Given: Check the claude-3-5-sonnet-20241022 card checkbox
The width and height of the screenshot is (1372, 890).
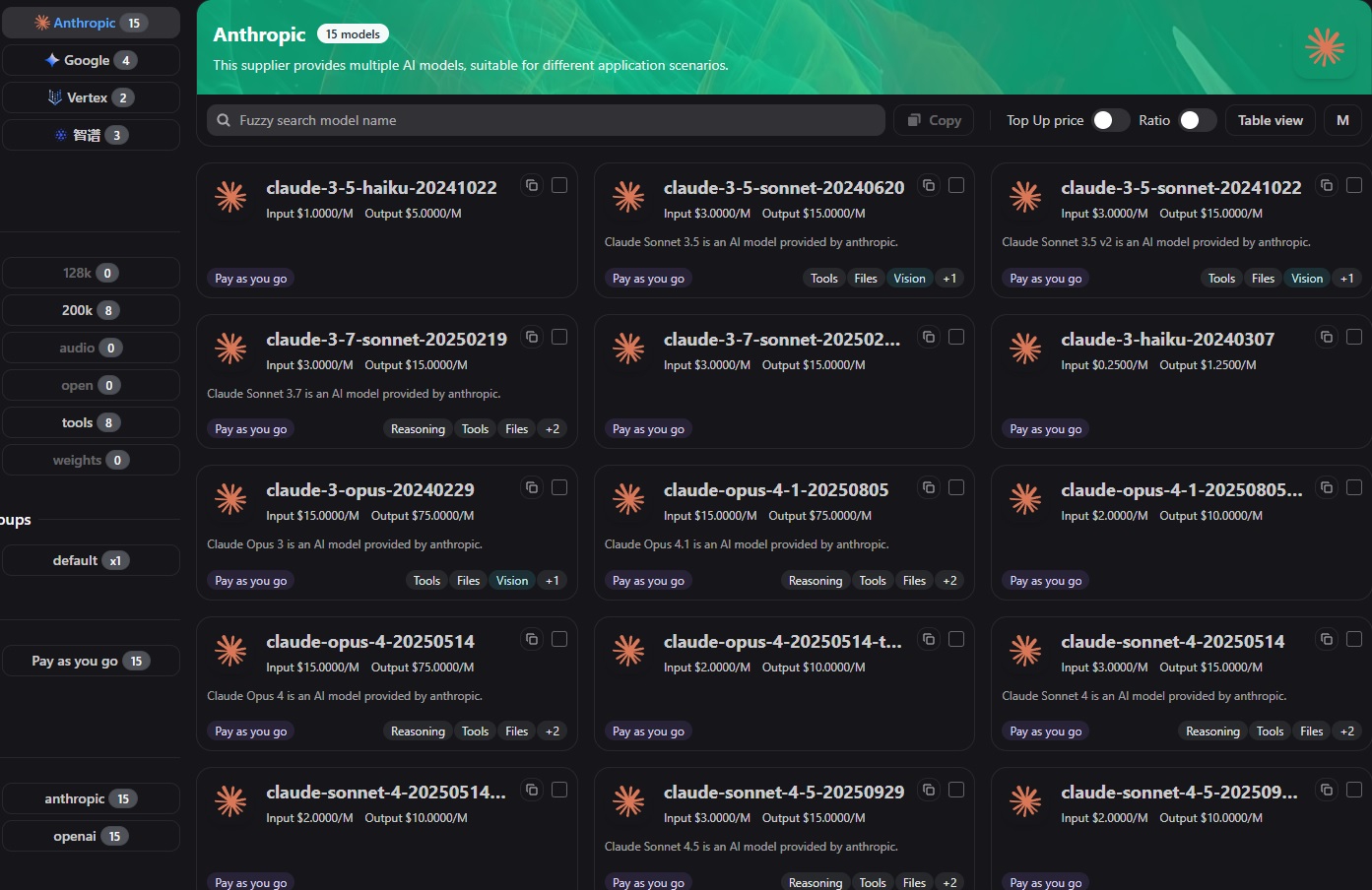Looking at the screenshot, I should click(1354, 185).
